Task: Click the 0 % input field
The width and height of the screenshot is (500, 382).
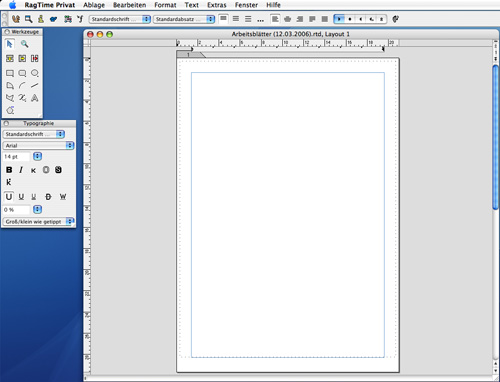Action: coord(17,209)
